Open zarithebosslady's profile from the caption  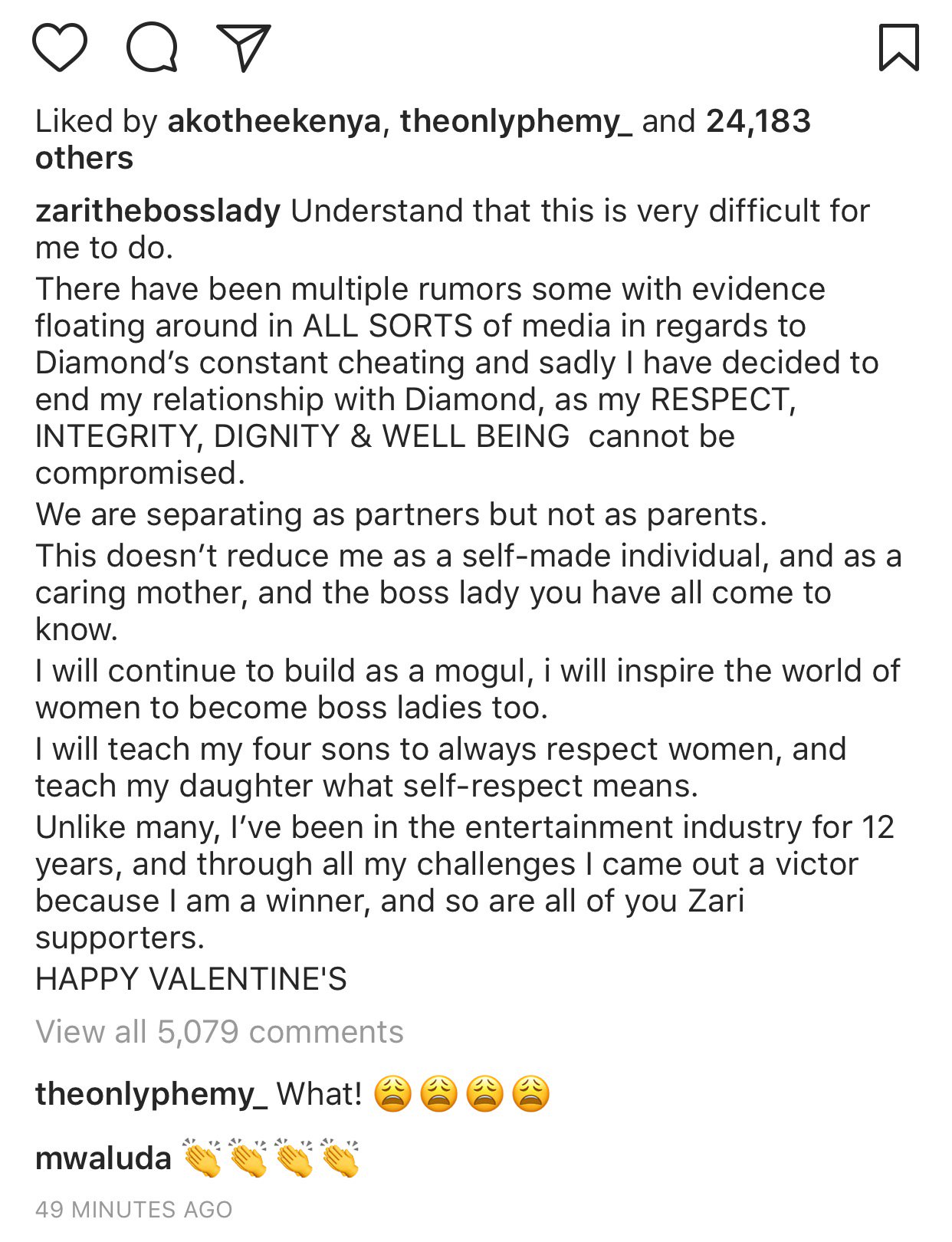click(x=158, y=211)
